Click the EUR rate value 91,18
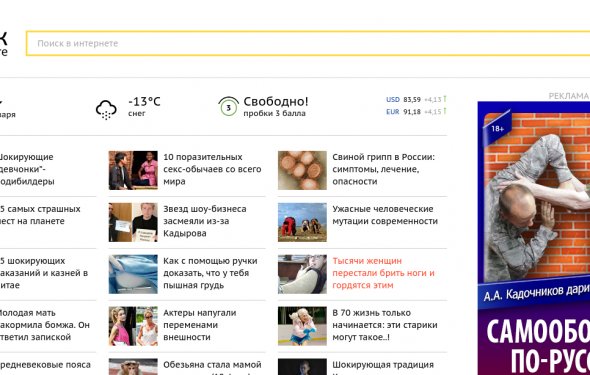Screen dimensions: 590x375 click(x=412, y=112)
